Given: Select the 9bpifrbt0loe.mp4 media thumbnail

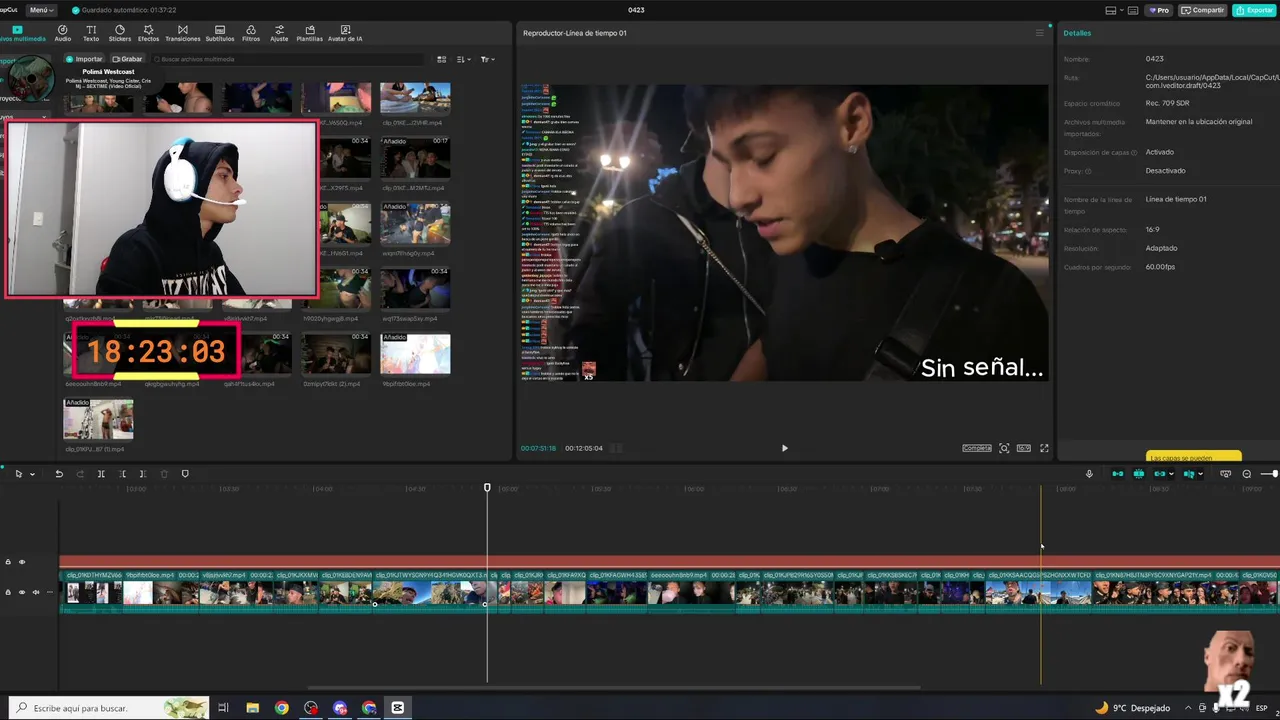Looking at the screenshot, I should pyautogui.click(x=415, y=355).
